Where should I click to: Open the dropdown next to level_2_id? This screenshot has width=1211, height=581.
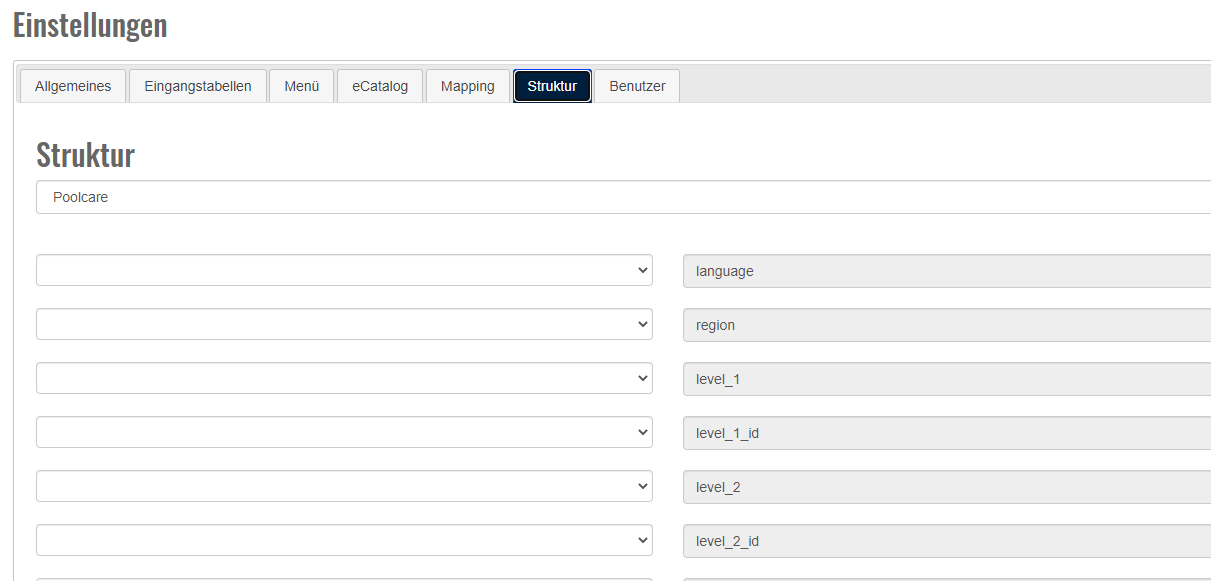point(344,540)
